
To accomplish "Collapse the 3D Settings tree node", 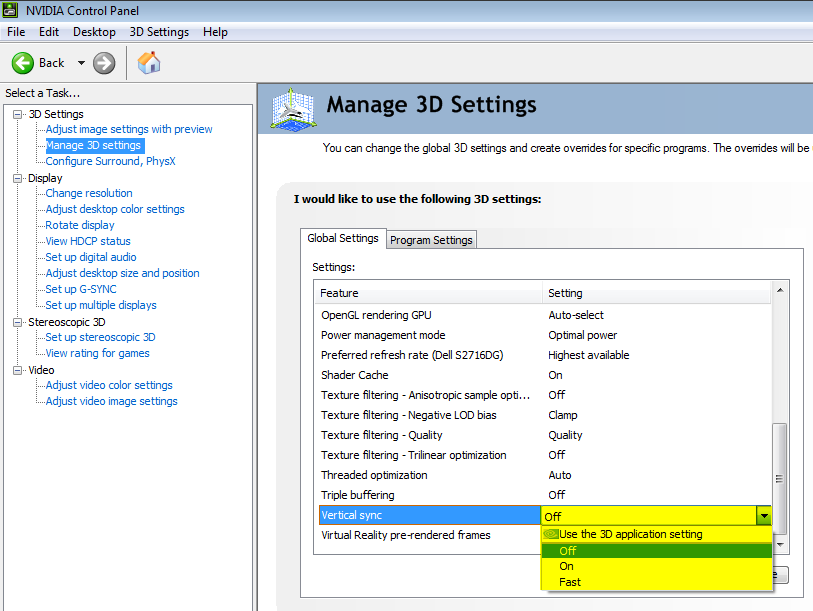I will (x=18, y=114).
